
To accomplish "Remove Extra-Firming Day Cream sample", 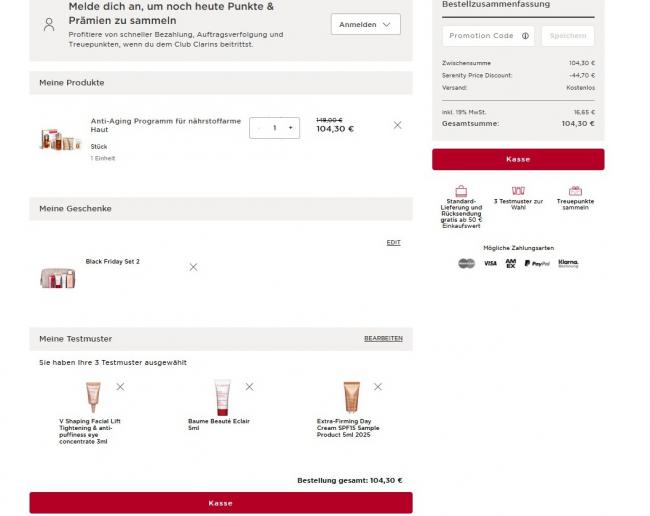I will pos(378,386).
